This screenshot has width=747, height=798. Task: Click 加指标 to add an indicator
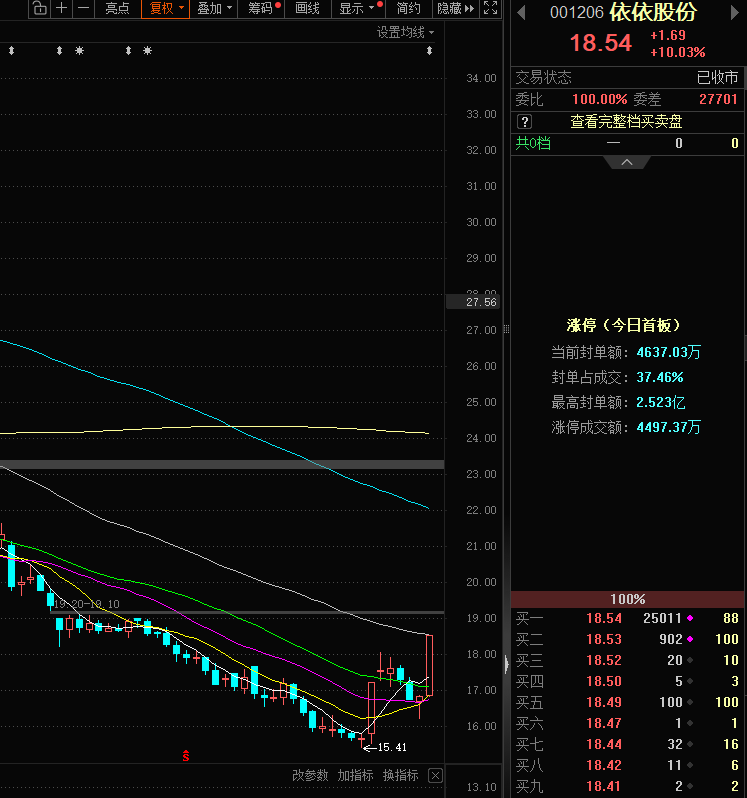pos(355,775)
